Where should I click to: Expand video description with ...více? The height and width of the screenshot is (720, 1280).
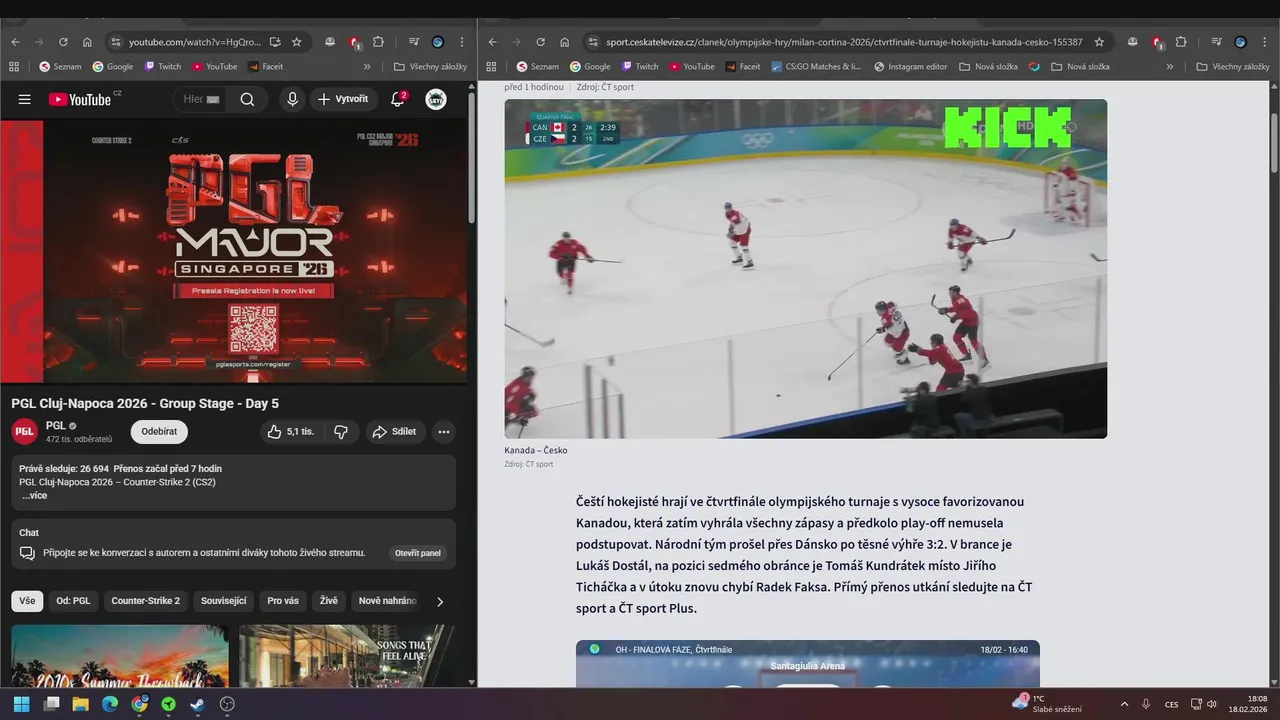(x=35, y=496)
